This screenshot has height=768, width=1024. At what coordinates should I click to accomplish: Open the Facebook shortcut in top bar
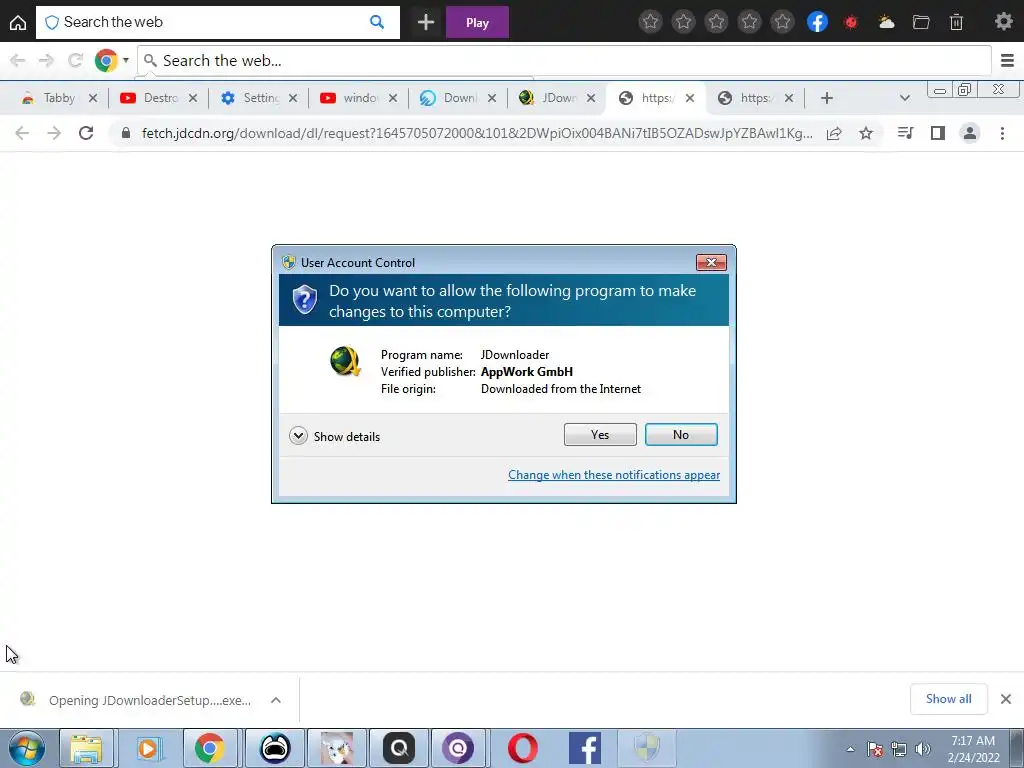click(817, 22)
